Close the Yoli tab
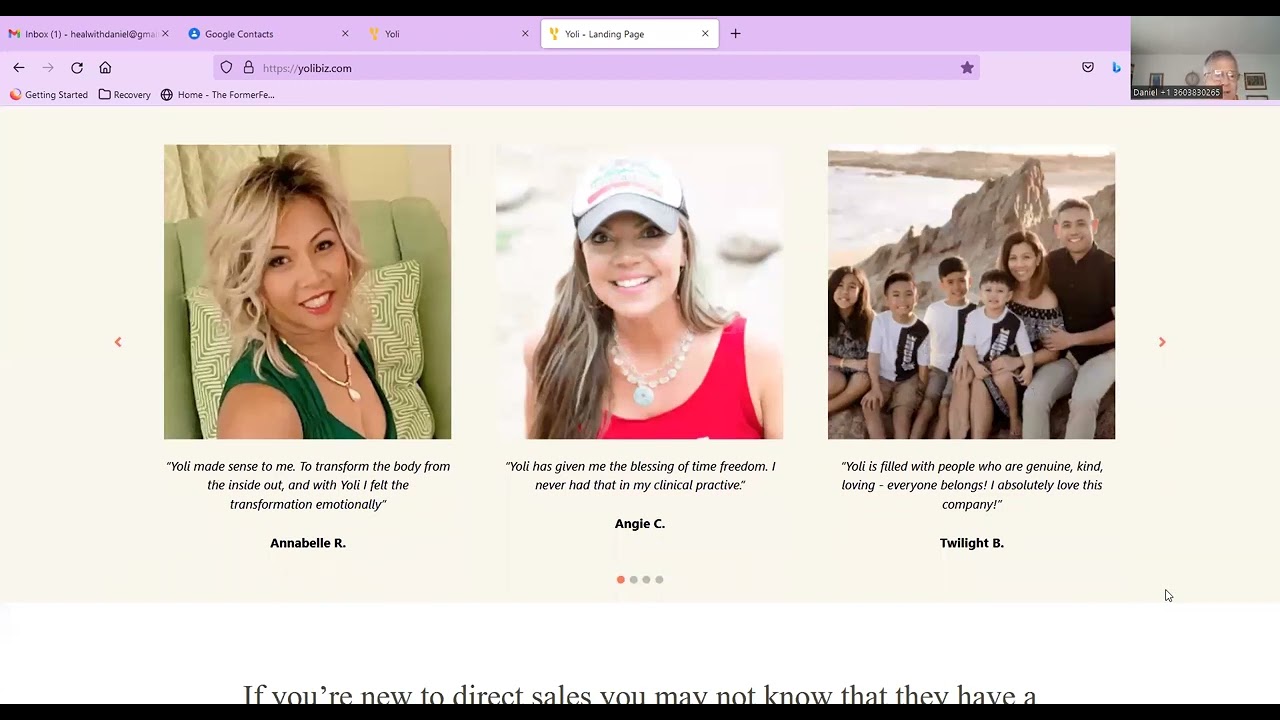This screenshot has width=1280, height=720. tap(525, 34)
